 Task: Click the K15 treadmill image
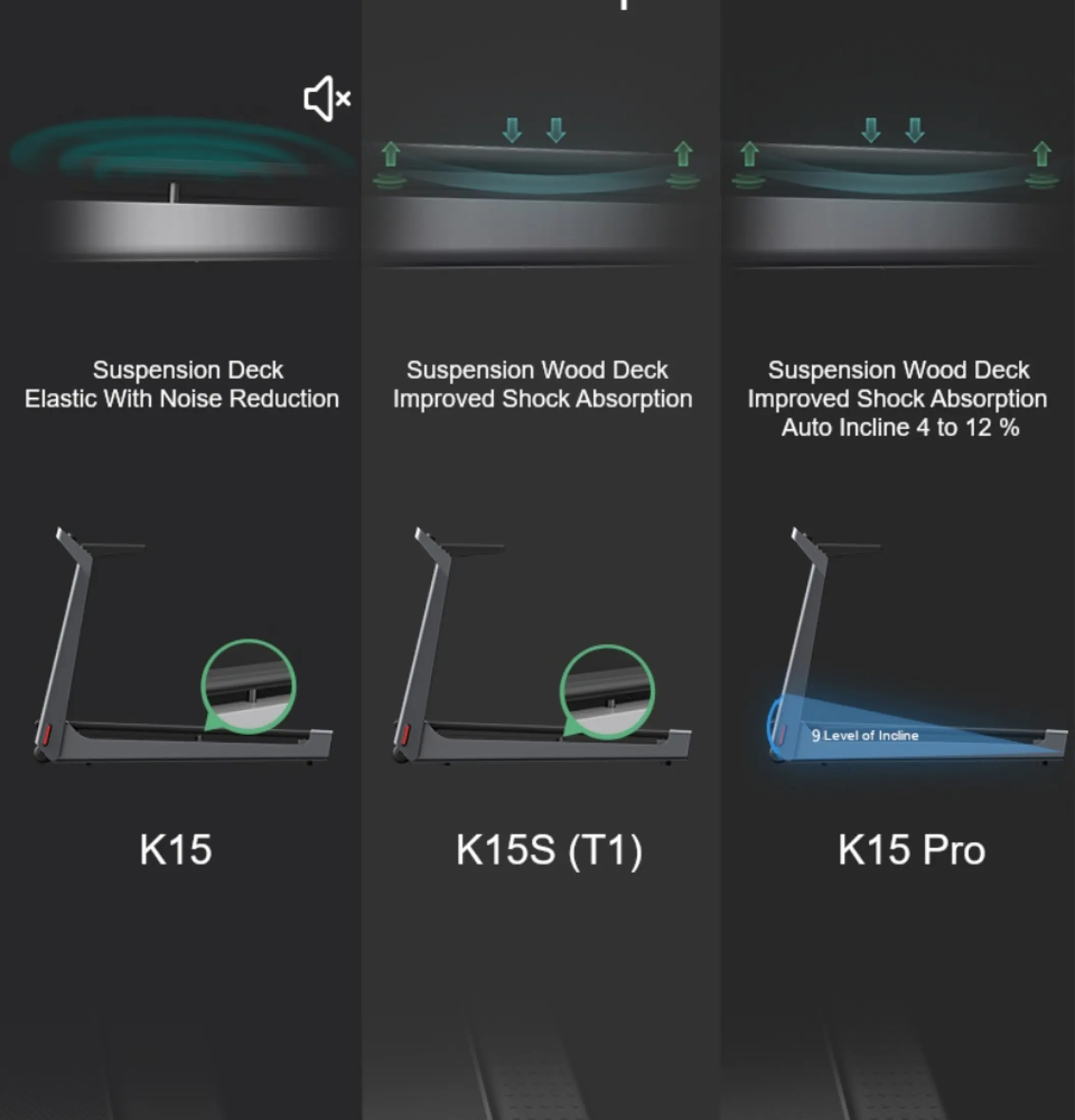pos(183,645)
